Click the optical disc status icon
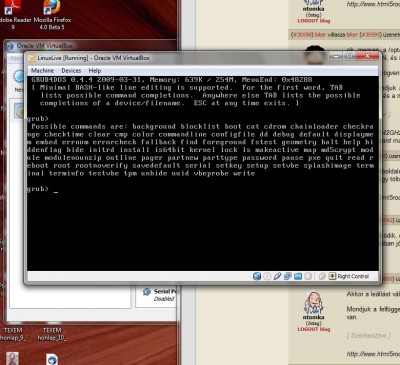Screen dimensions: 400x365 [x=267, y=276]
